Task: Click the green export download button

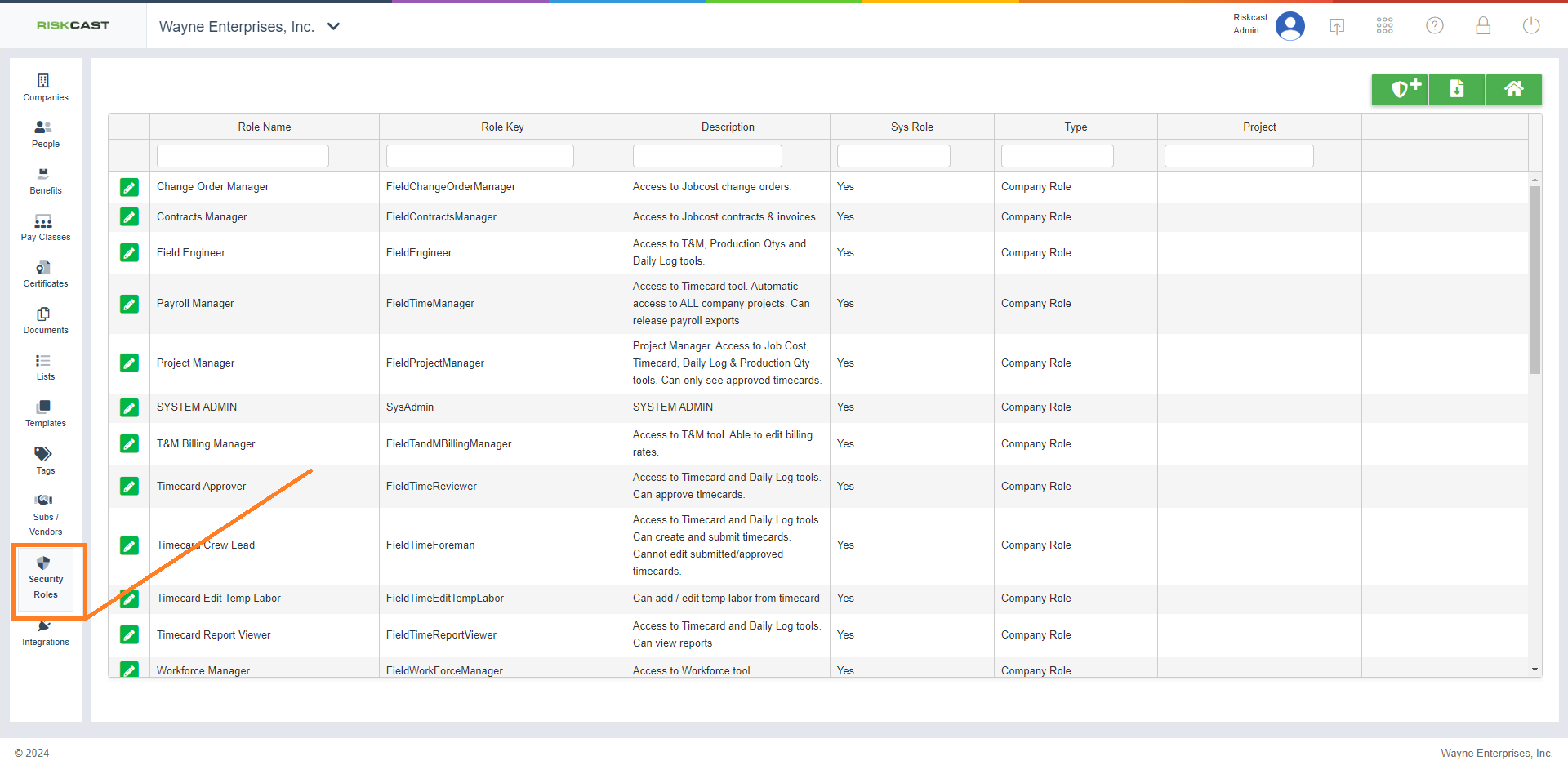Action: pyautogui.click(x=1457, y=89)
